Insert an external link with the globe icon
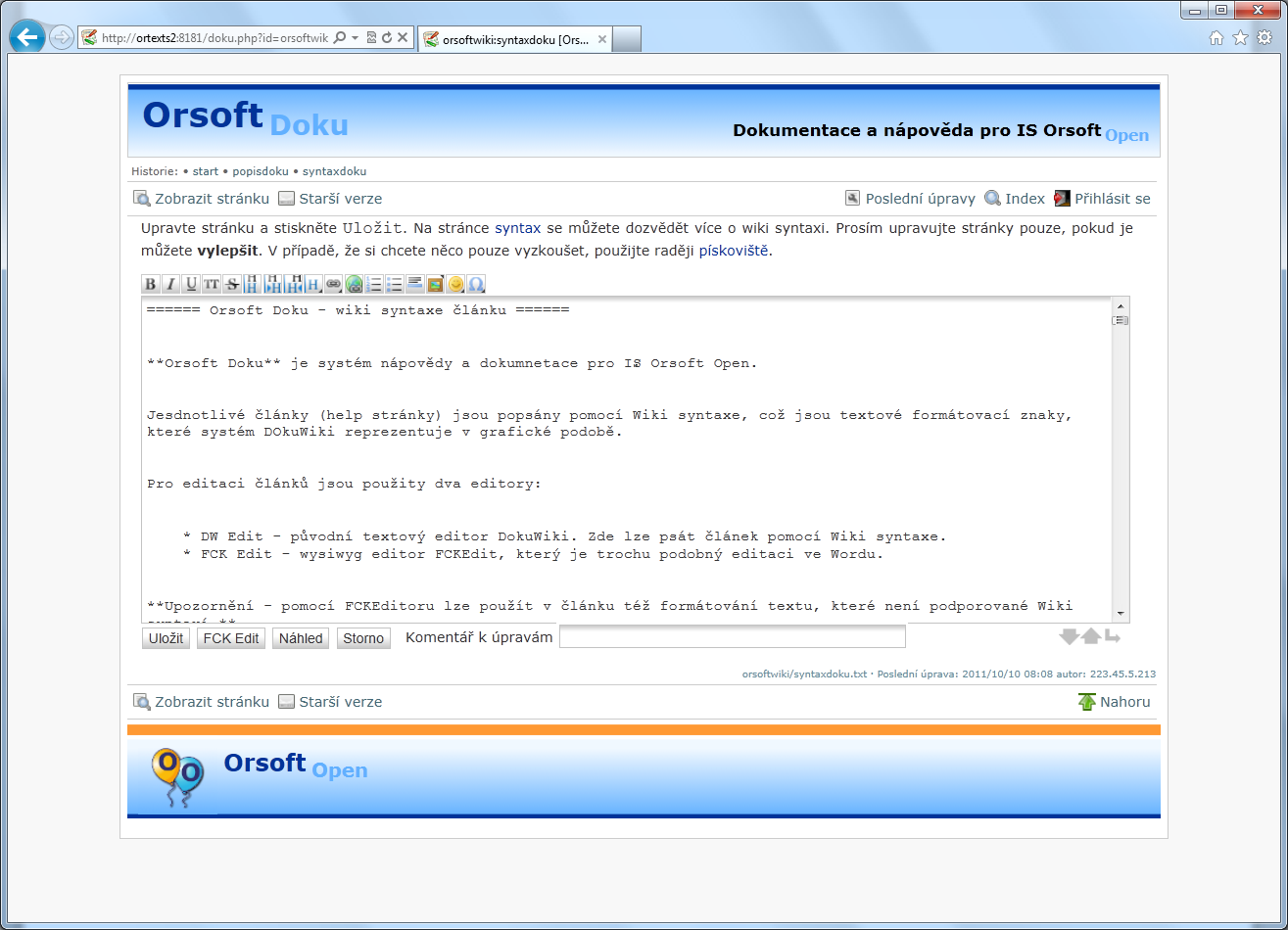 pyautogui.click(x=355, y=285)
